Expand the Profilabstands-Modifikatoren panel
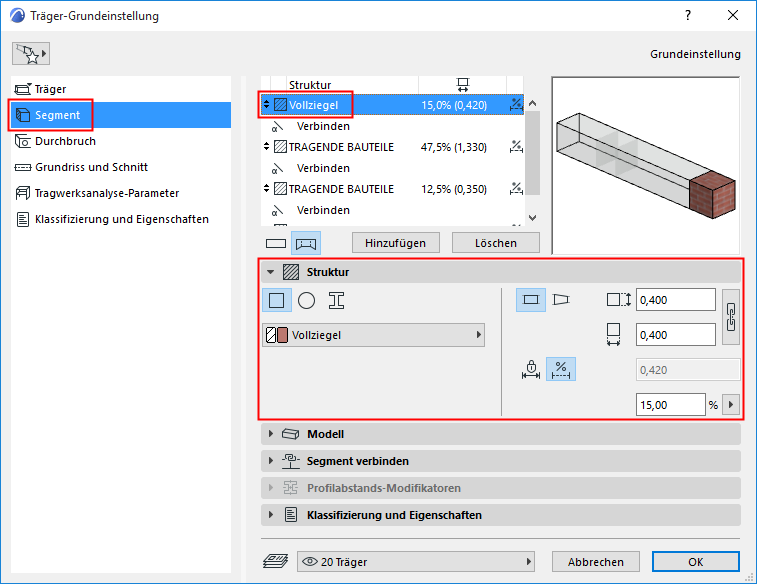The height and width of the screenshot is (584, 757). tap(501, 488)
